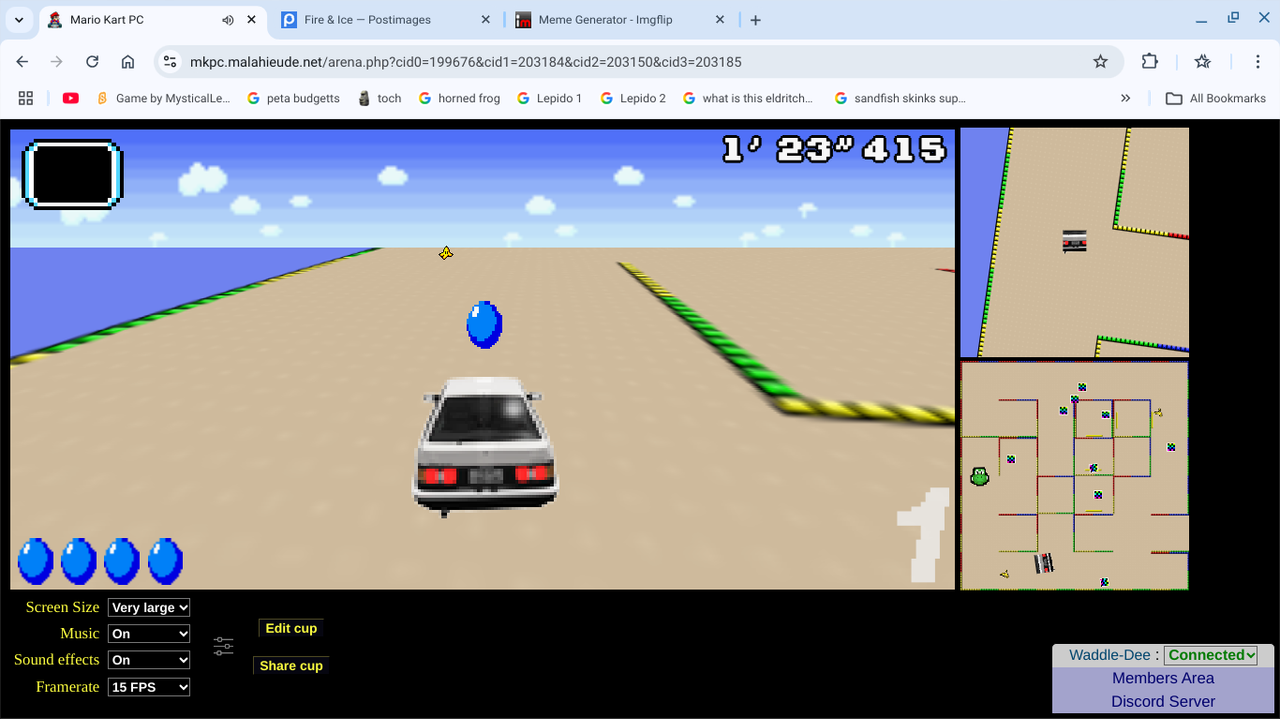Open the Members Area link
Viewport: 1280px width, 720px height.
(x=1163, y=678)
